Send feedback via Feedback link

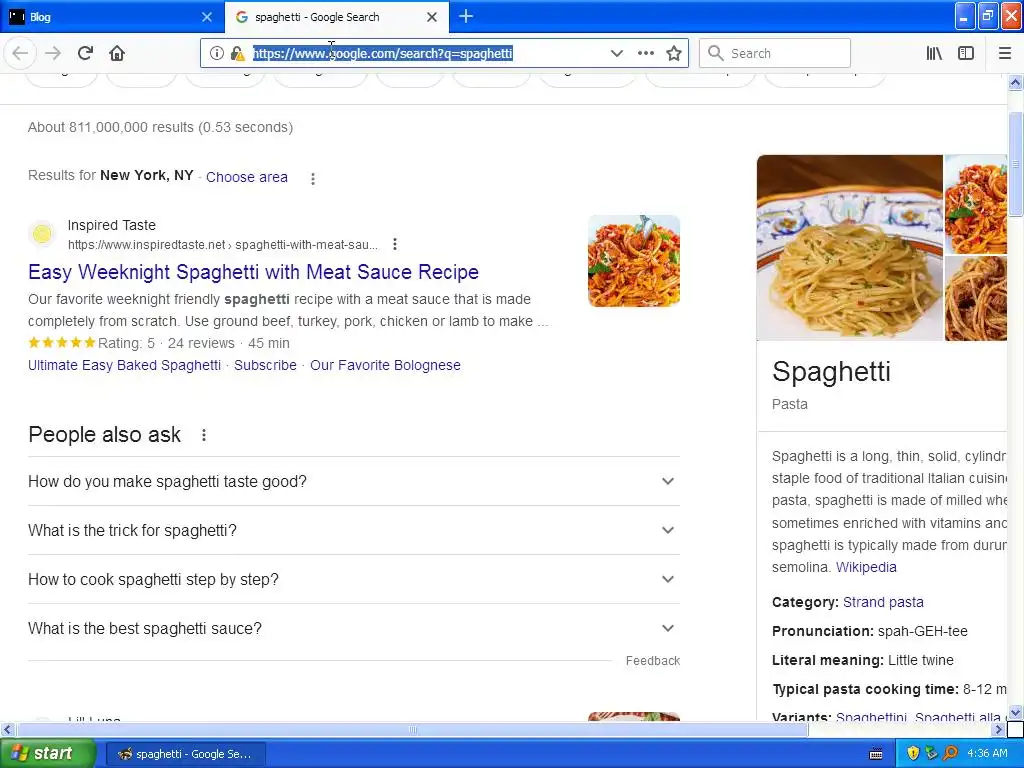coord(652,661)
